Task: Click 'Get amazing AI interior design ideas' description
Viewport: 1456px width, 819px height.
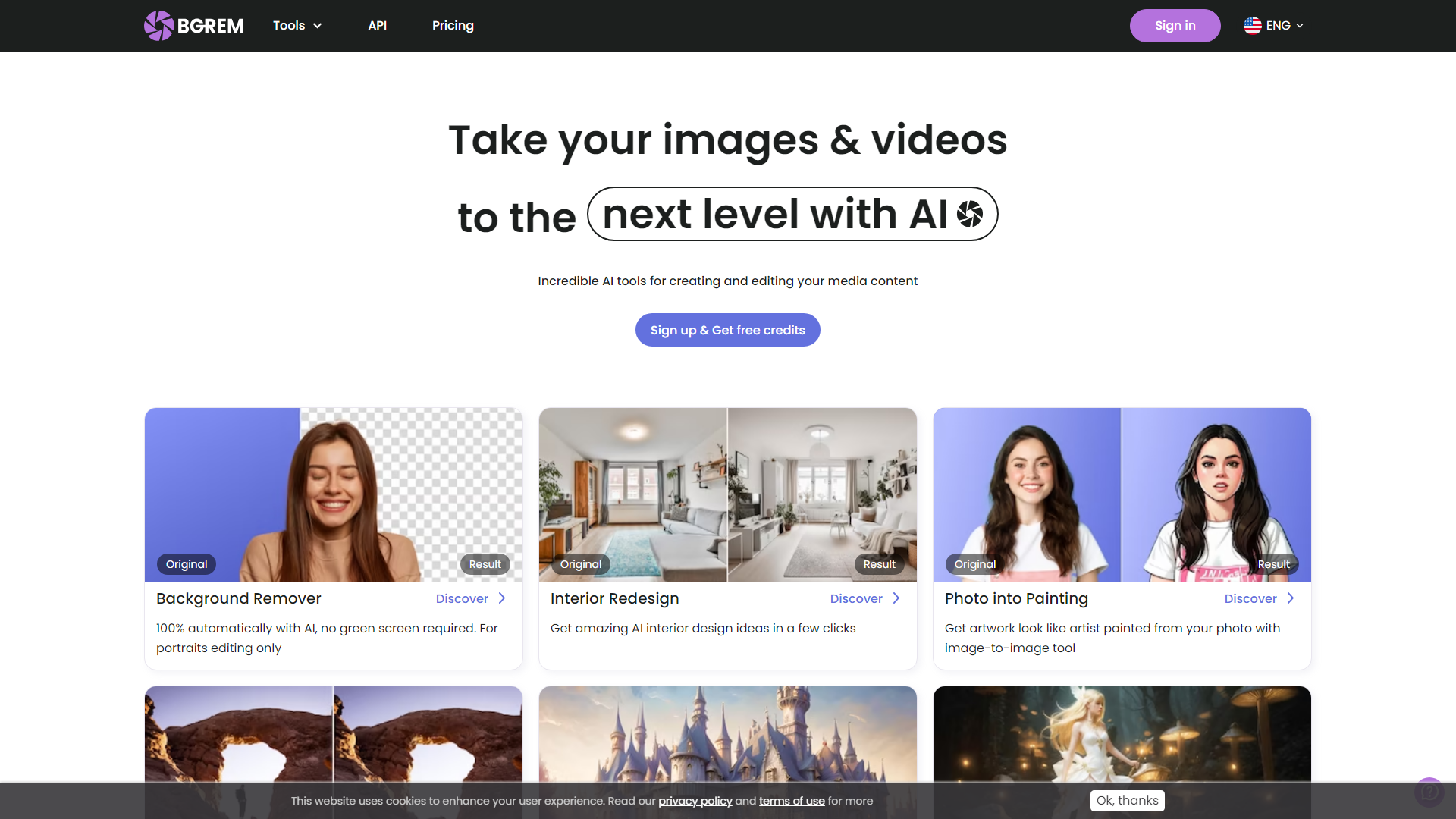Action: click(703, 629)
